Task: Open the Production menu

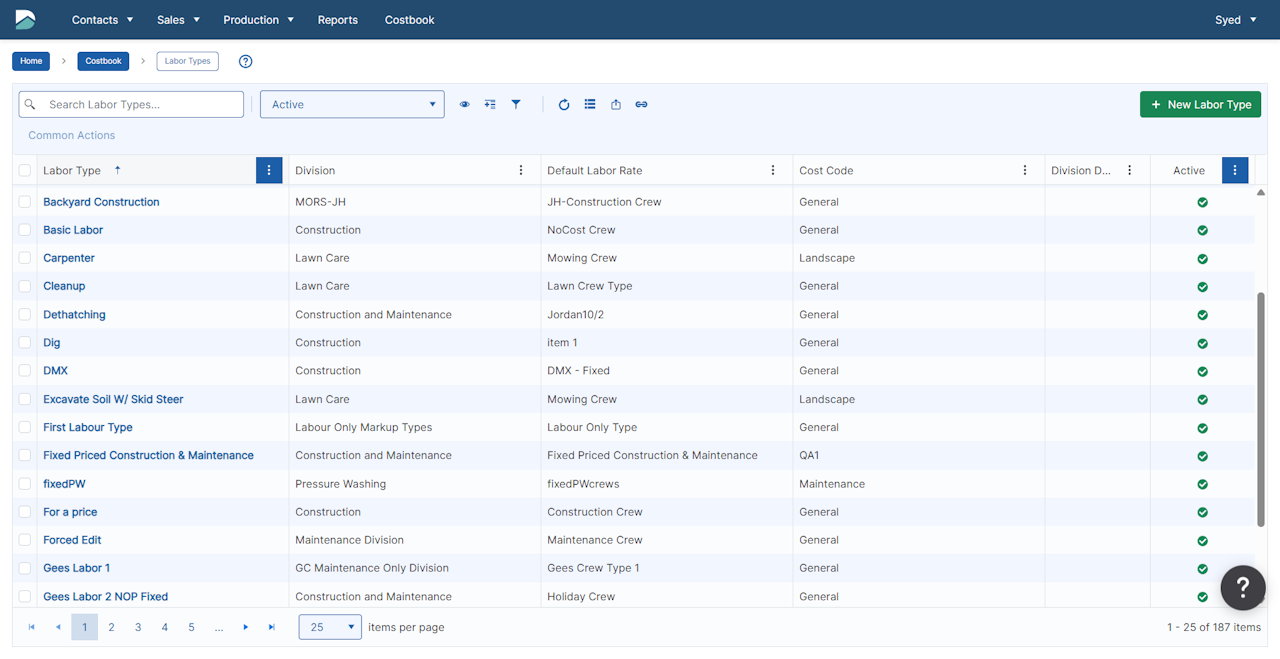Action: point(258,20)
